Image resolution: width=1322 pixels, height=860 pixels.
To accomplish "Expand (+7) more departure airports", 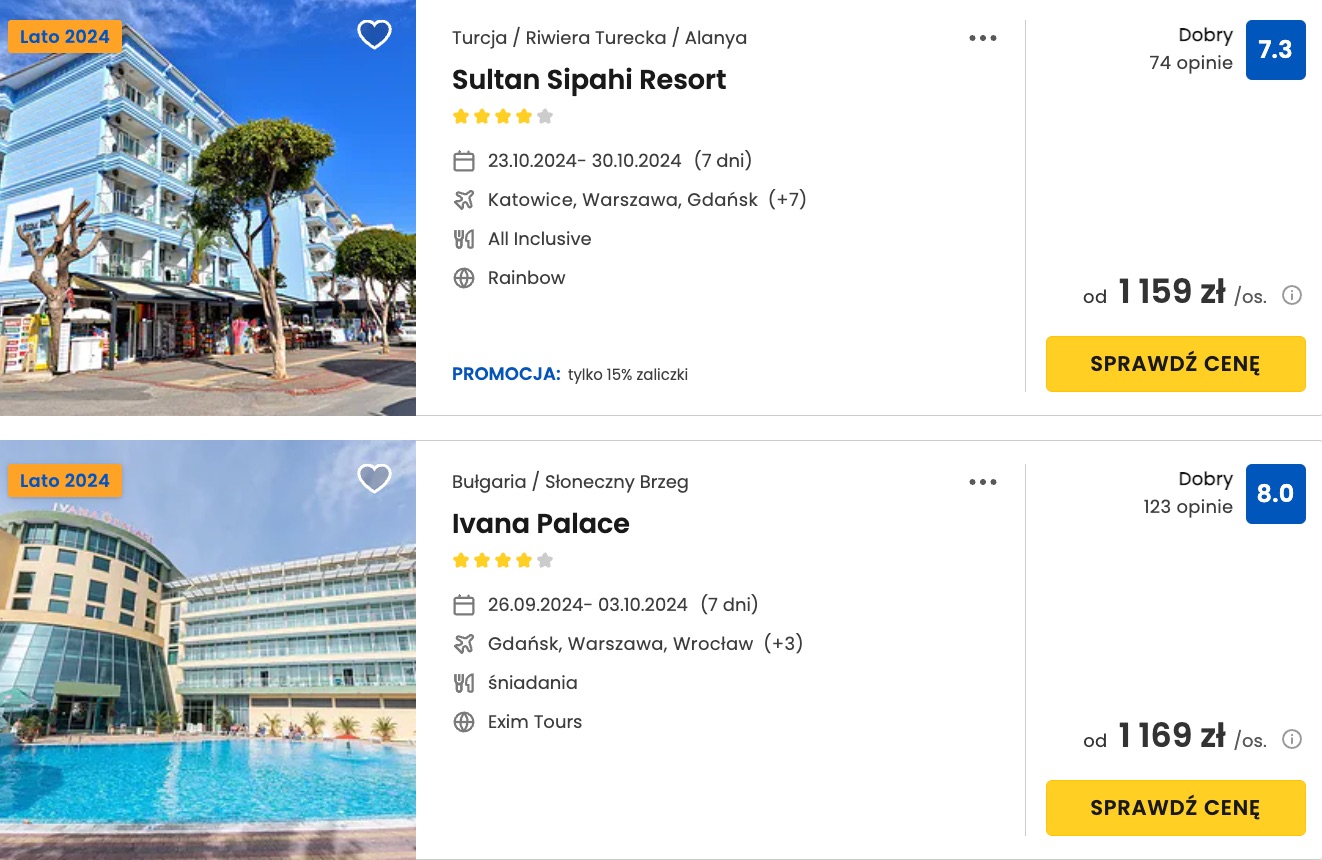I will [x=787, y=200].
